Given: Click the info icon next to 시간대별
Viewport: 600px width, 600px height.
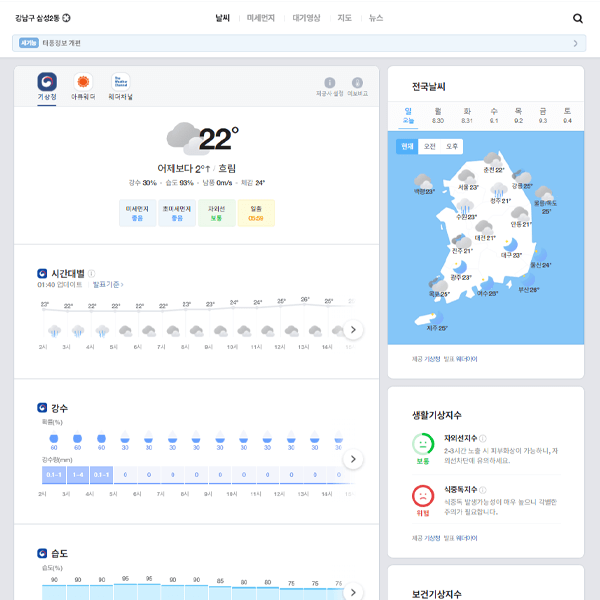Looking at the screenshot, I should [x=91, y=273].
